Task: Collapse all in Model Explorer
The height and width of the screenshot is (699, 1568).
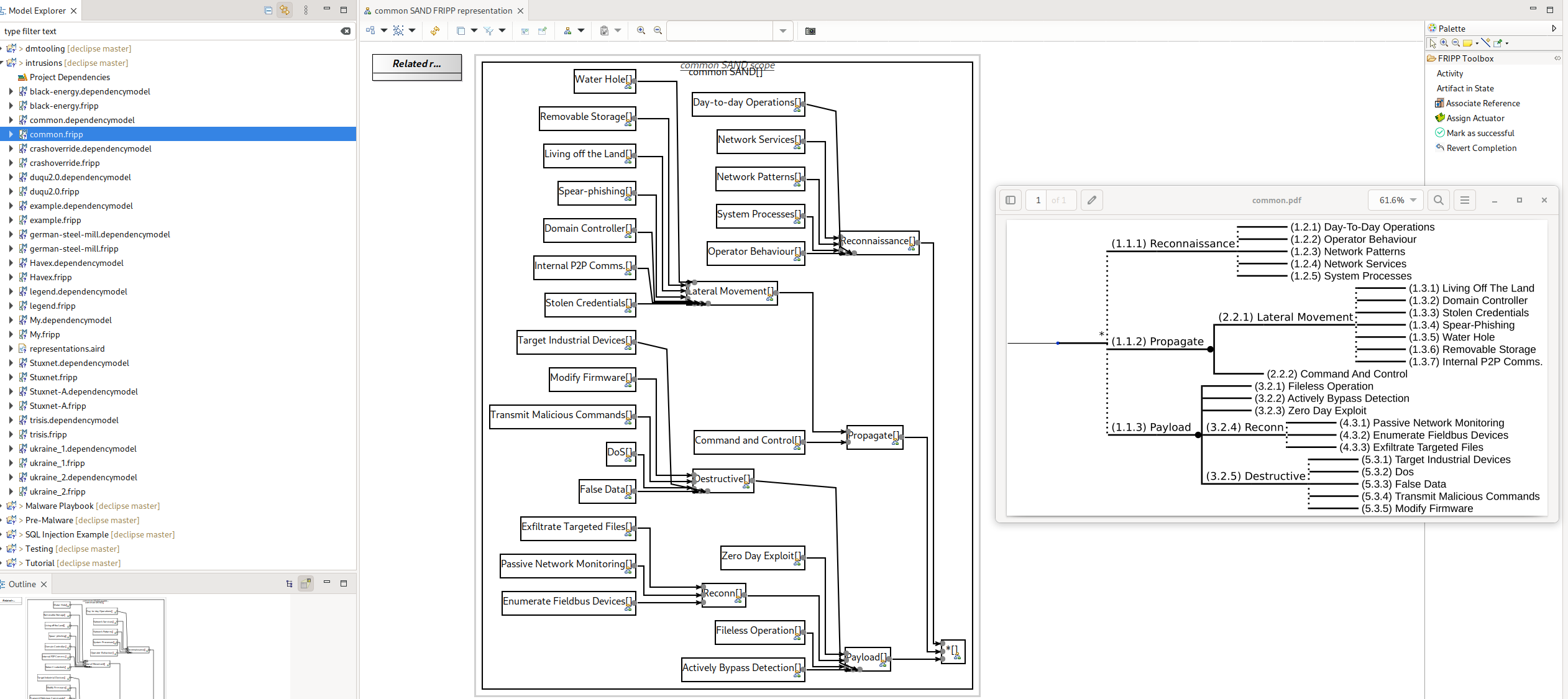Action: pos(268,10)
